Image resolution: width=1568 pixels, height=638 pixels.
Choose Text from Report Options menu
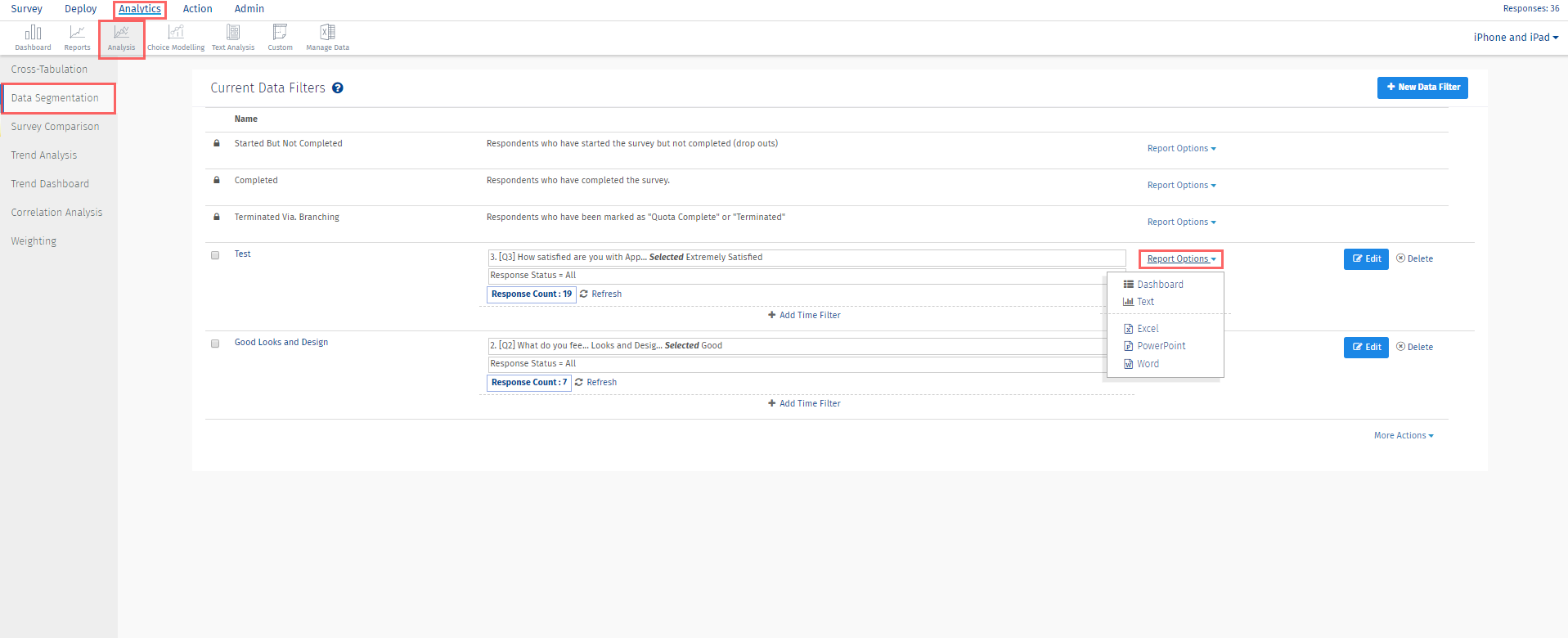point(1139,301)
